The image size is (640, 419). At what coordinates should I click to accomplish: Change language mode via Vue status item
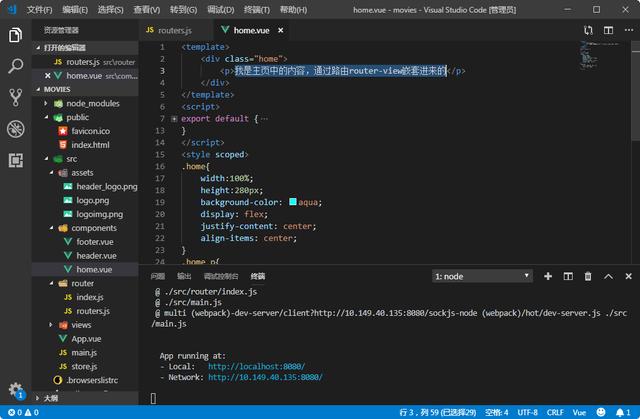click(x=579, y=412)
